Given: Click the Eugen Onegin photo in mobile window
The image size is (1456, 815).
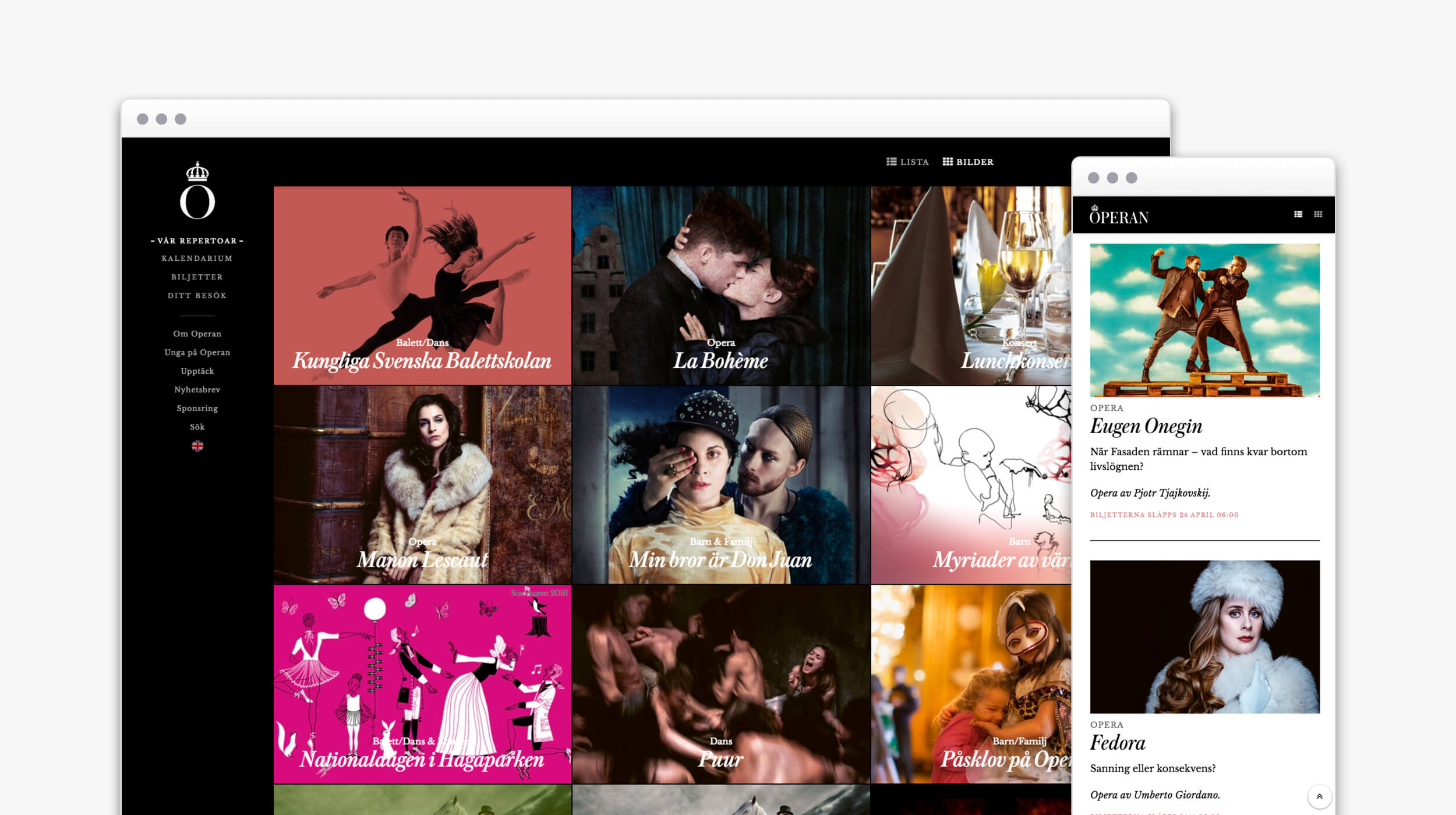Looking at the screenshot, I should 1204,320.
